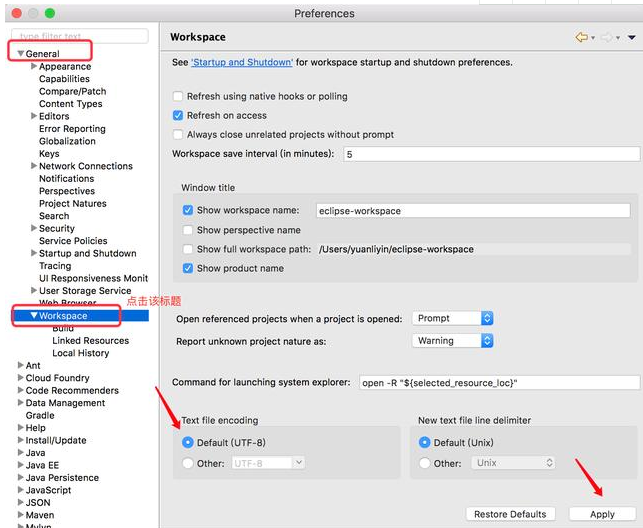
Task: Toggle Show perspective name checkbox
Action: 187,230
